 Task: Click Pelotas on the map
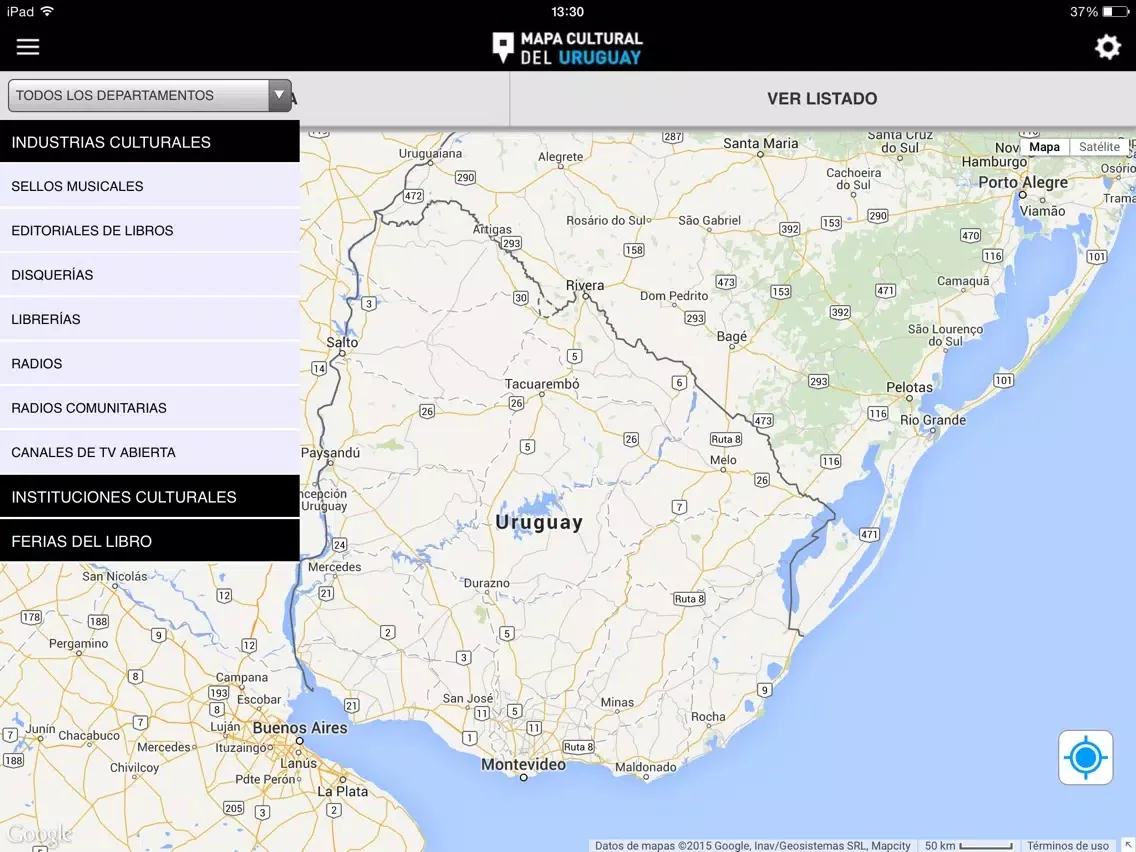(x=909, y=388)
